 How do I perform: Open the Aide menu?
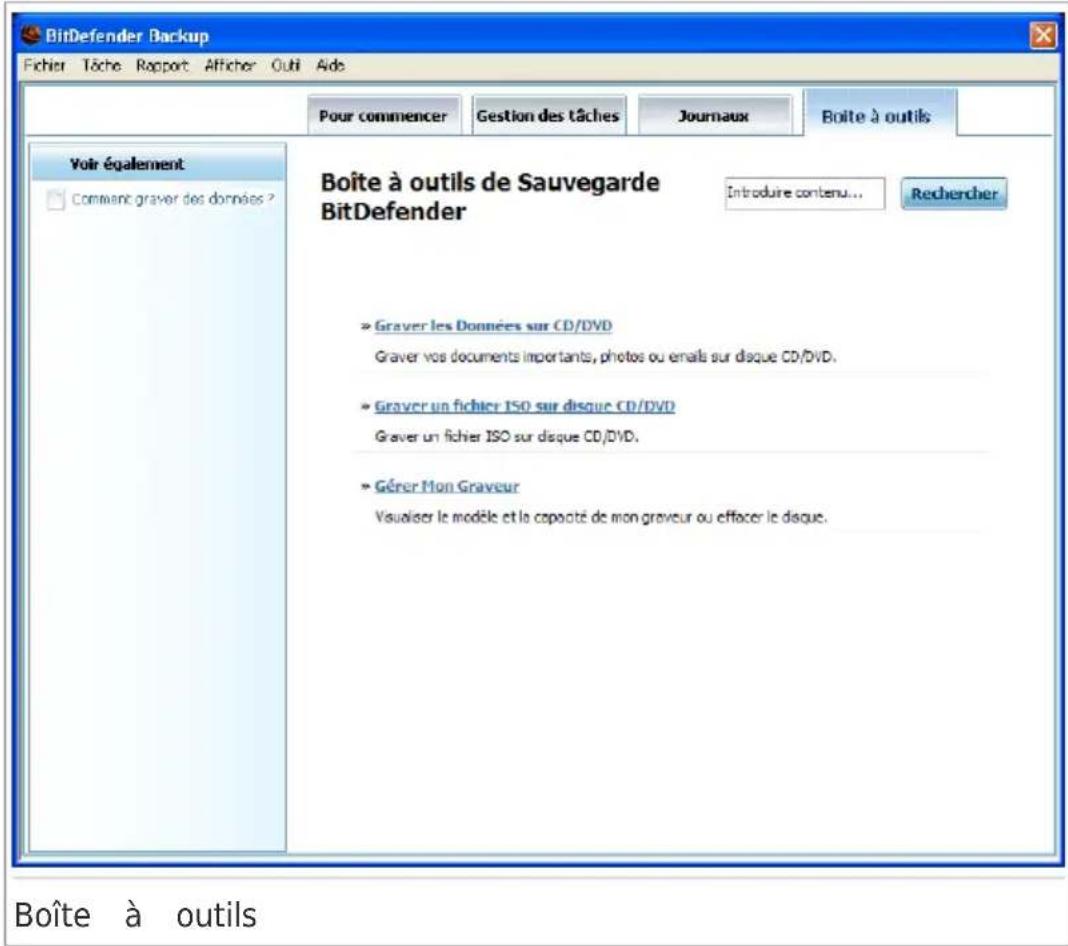[x=330, y=65]
